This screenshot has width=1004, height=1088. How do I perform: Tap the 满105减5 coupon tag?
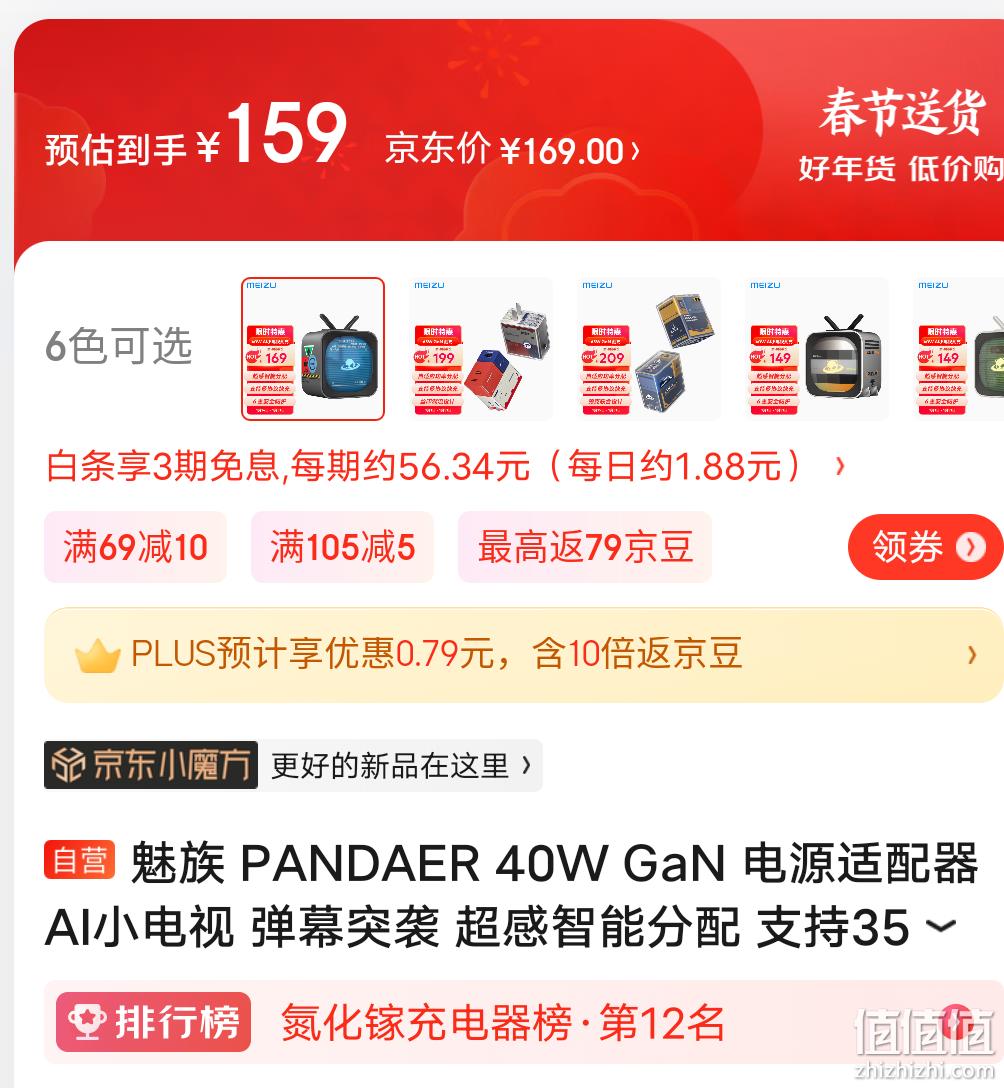pyautogui.click(x=342, y=547)
